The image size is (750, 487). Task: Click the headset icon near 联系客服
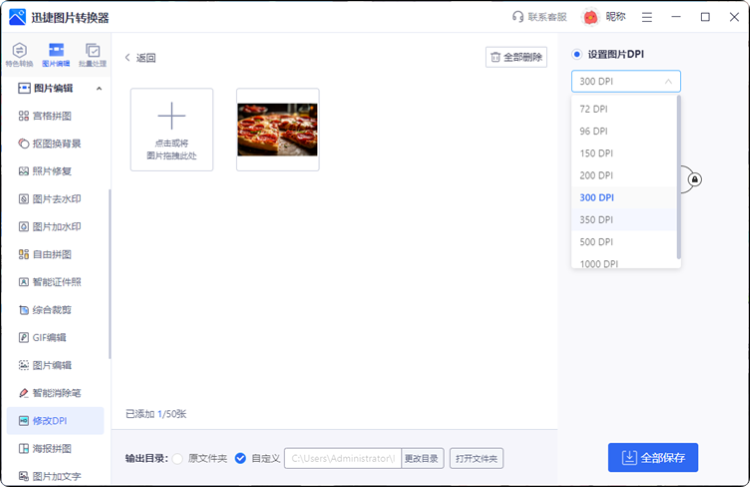click(518, 17)
